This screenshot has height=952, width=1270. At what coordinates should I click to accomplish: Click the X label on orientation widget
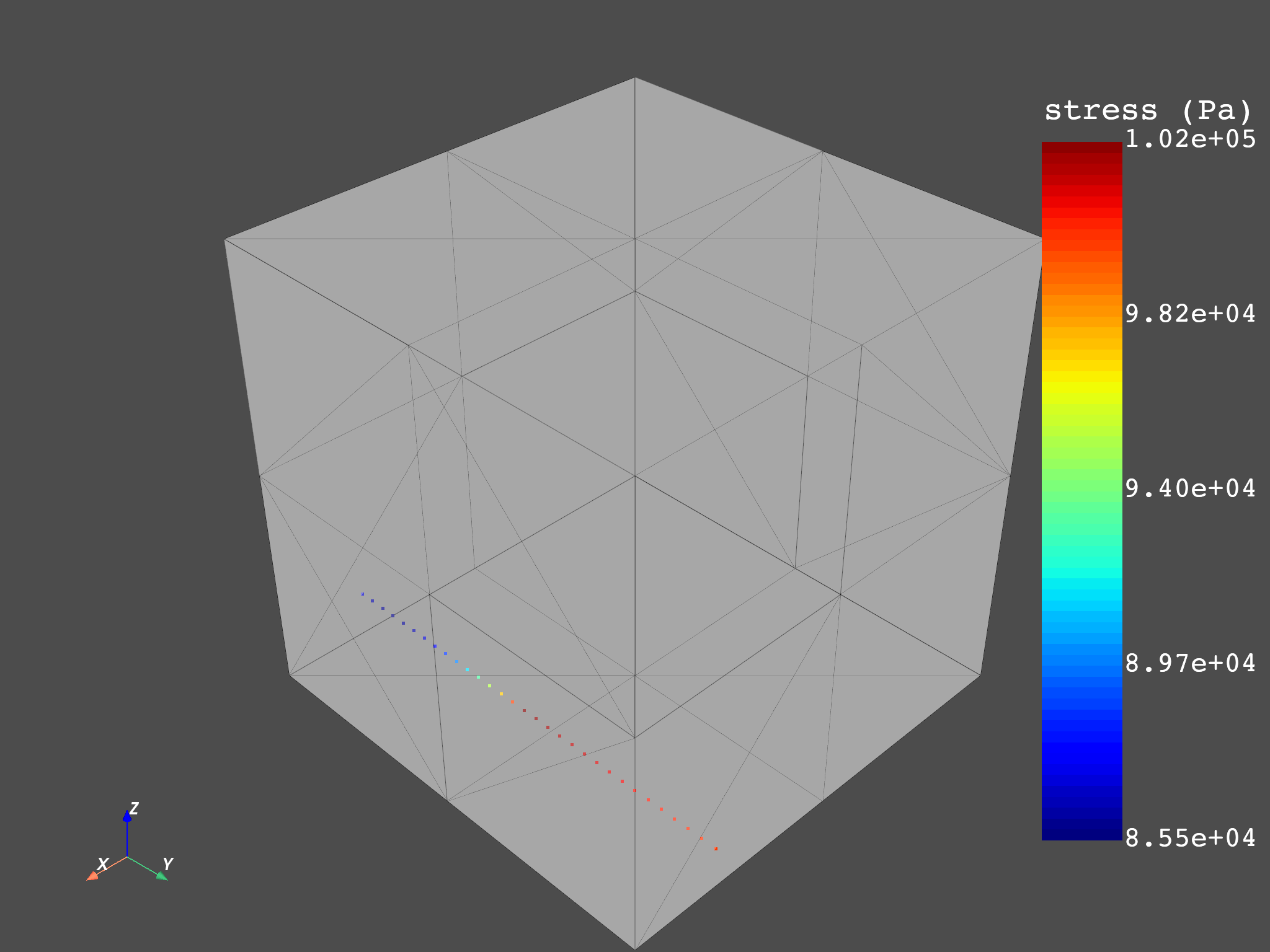(104, 863)
